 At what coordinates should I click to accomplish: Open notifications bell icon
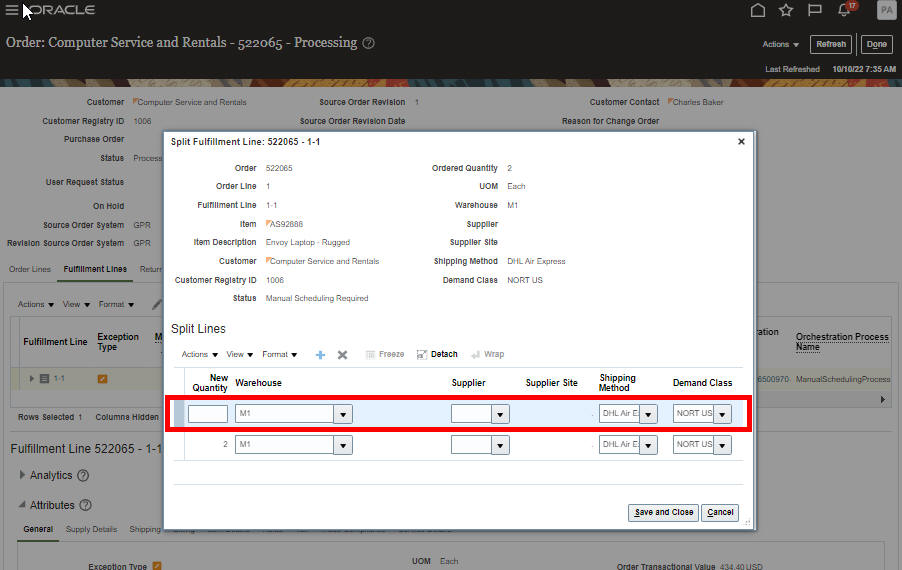click(x=844, y=10)
